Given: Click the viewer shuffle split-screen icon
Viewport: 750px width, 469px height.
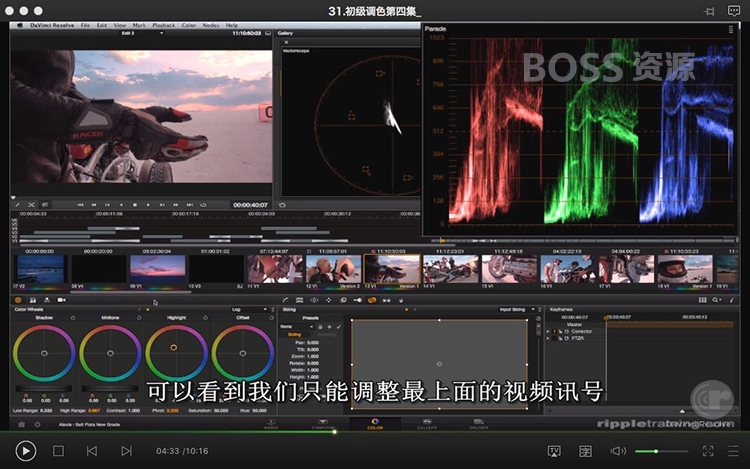Looking at the screenshot, I should point(31,205).
